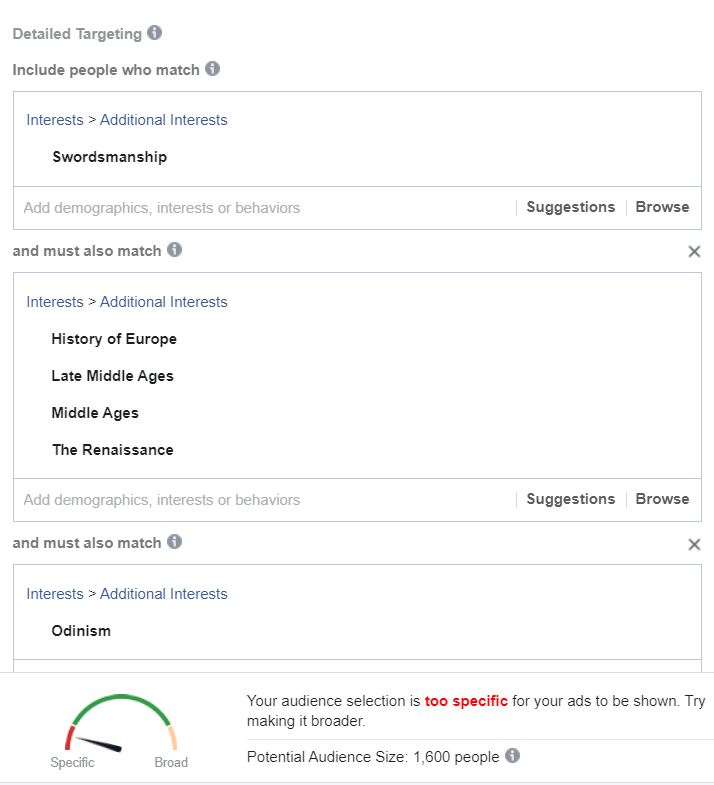Click Additional Interests link above Odinism
This screenshot has width=714, height=785.
[x=163, y=594]
